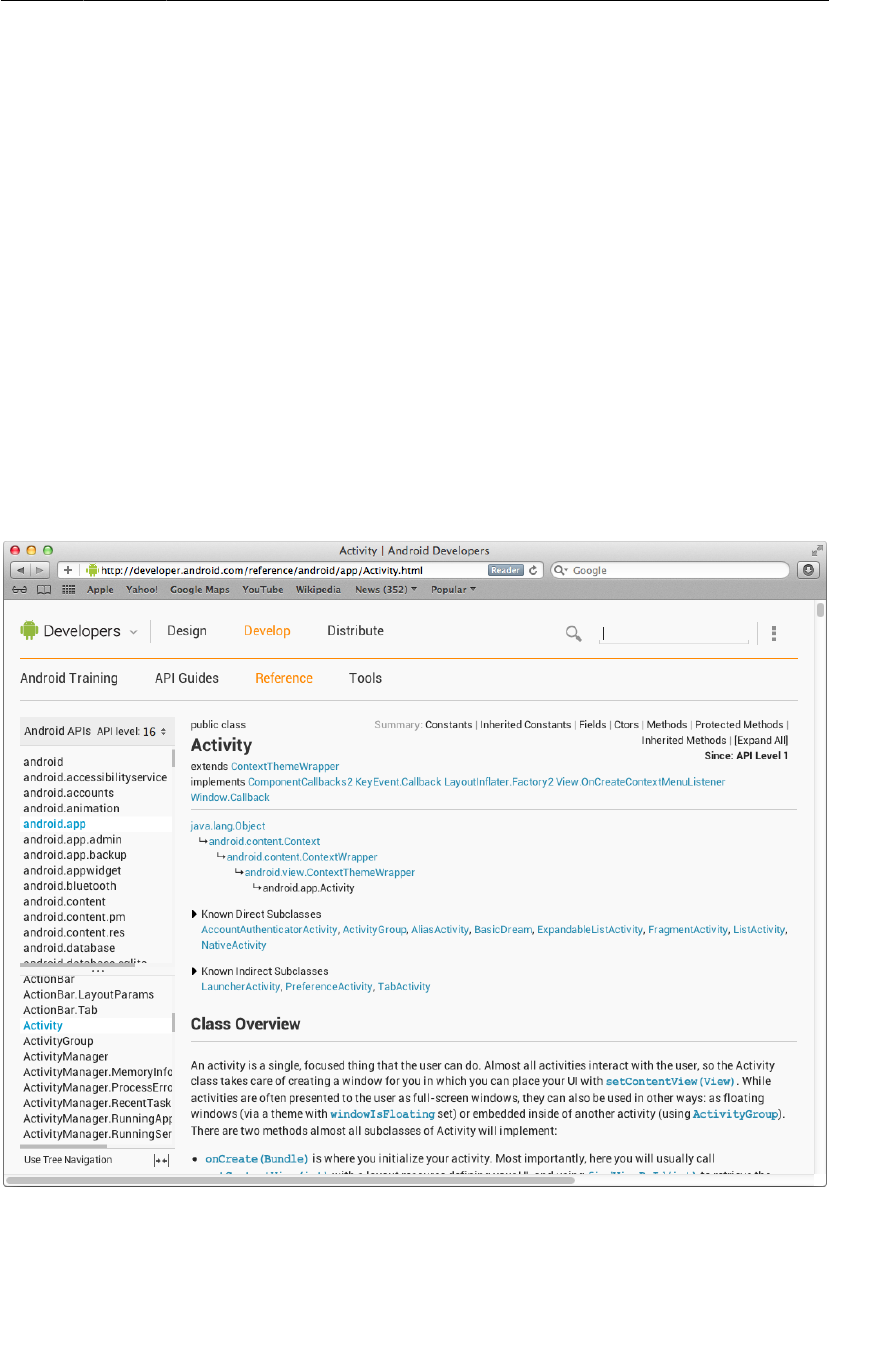882x1350 pixels.
Task: Click Use Tree Navigation
Action: coord(68,1160)
